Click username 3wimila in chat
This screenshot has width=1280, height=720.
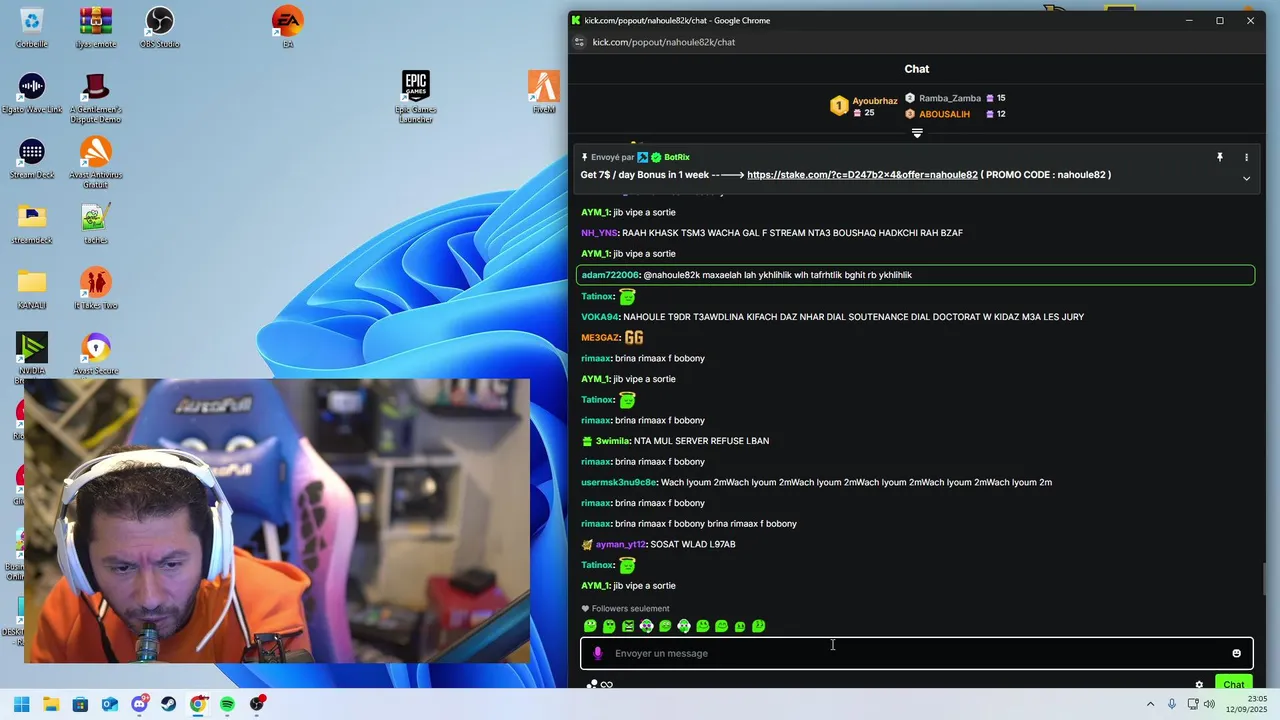(x=612, y=441)
